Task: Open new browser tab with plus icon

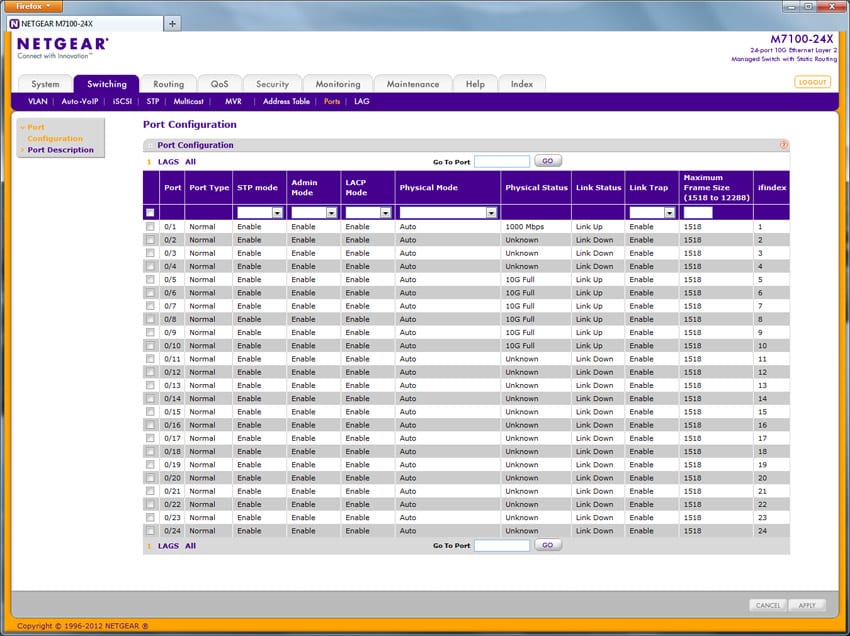Action: point(172,23)
